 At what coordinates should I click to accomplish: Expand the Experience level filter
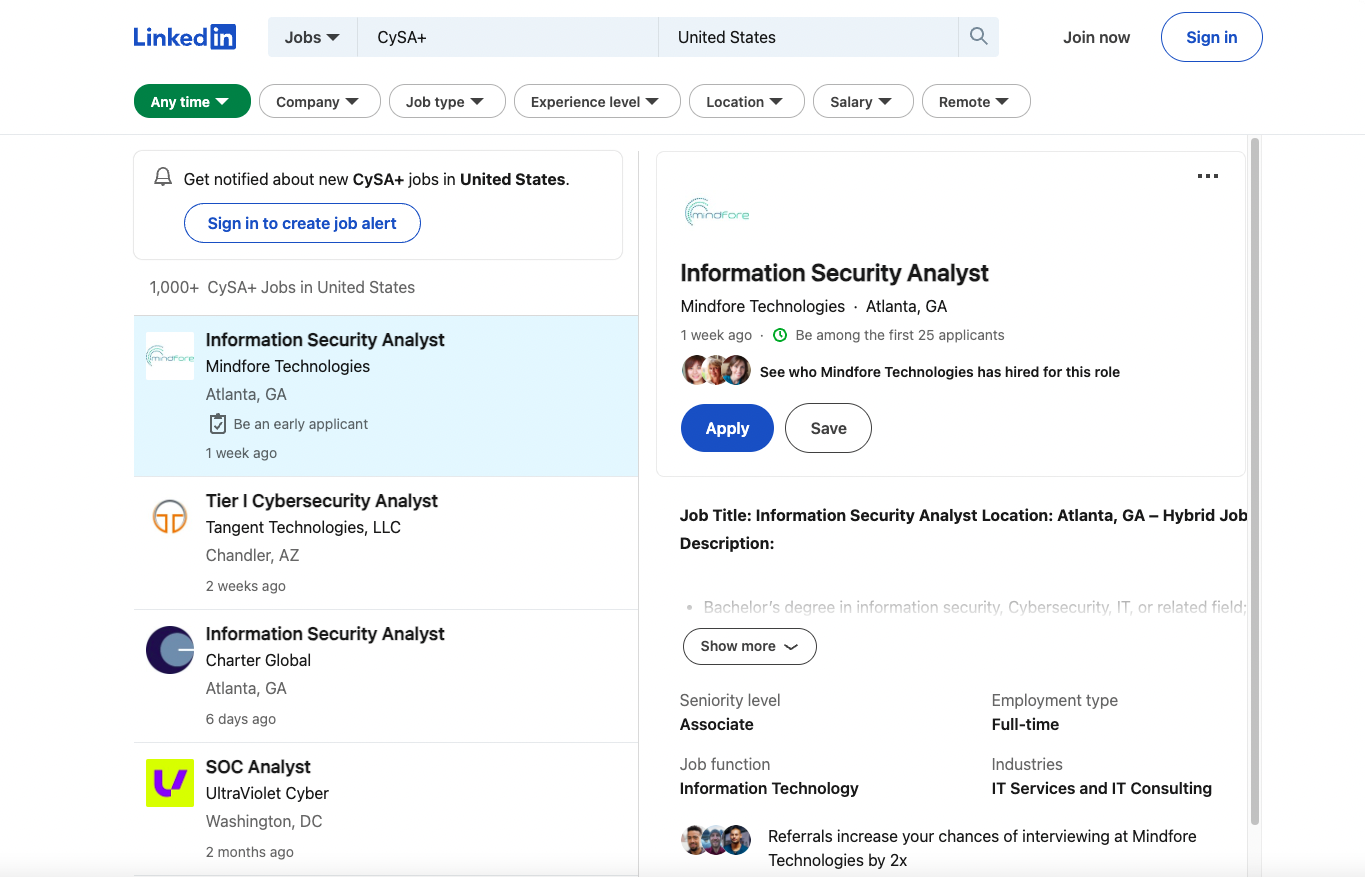click(x=596, y=101)
